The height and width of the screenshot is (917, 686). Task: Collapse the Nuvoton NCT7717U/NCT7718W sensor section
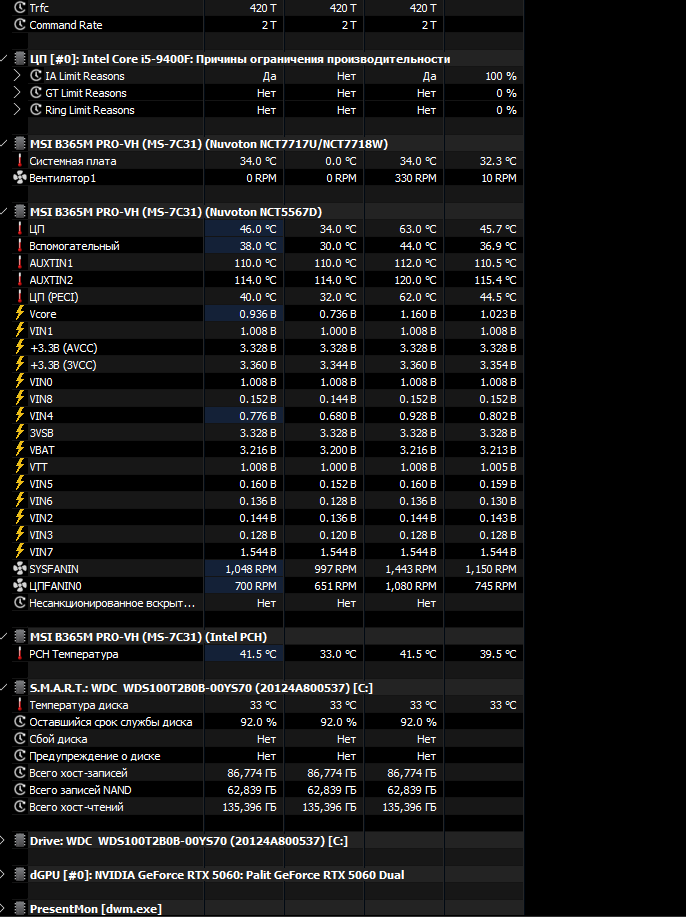point(4,144)
